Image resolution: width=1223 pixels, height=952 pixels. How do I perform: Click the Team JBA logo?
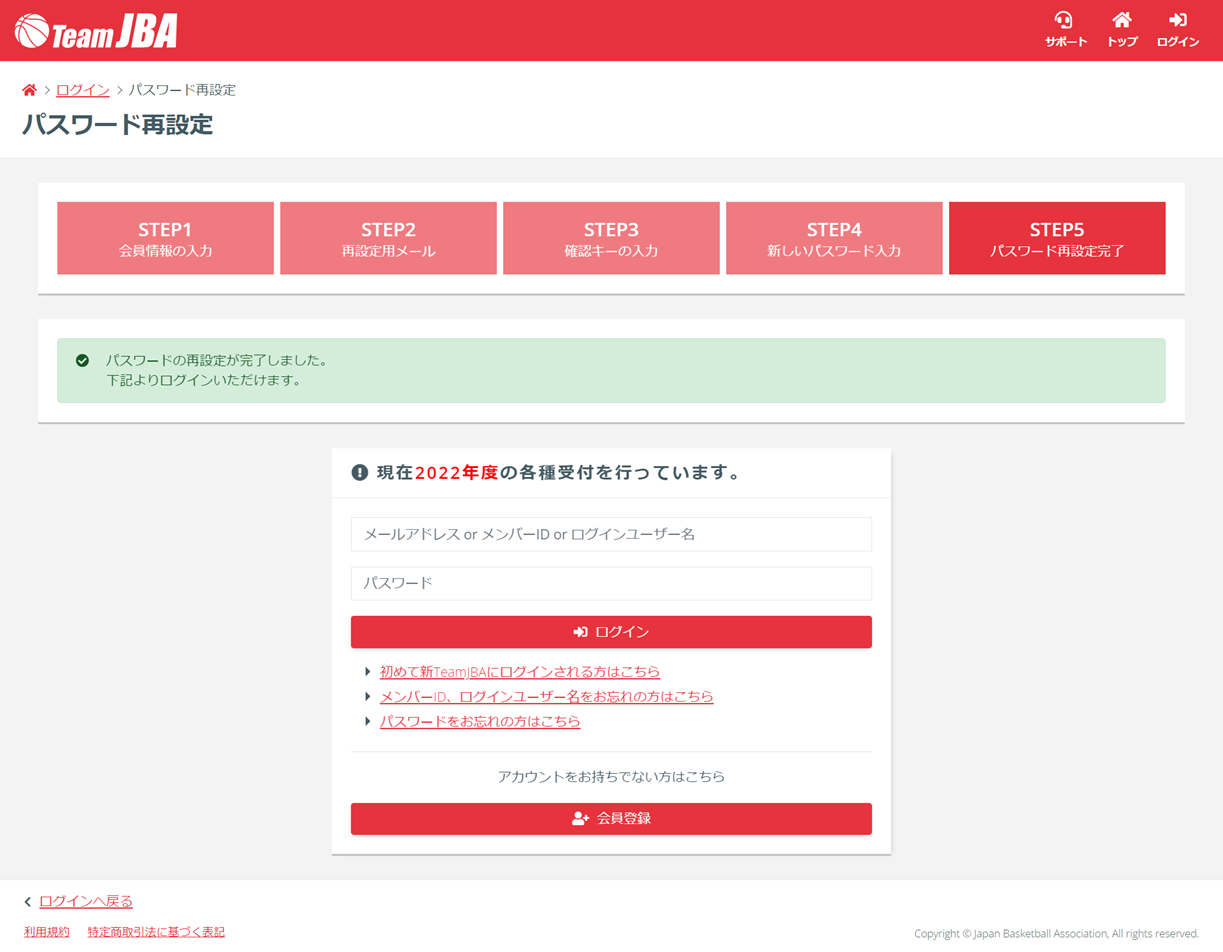coord(96,31)
